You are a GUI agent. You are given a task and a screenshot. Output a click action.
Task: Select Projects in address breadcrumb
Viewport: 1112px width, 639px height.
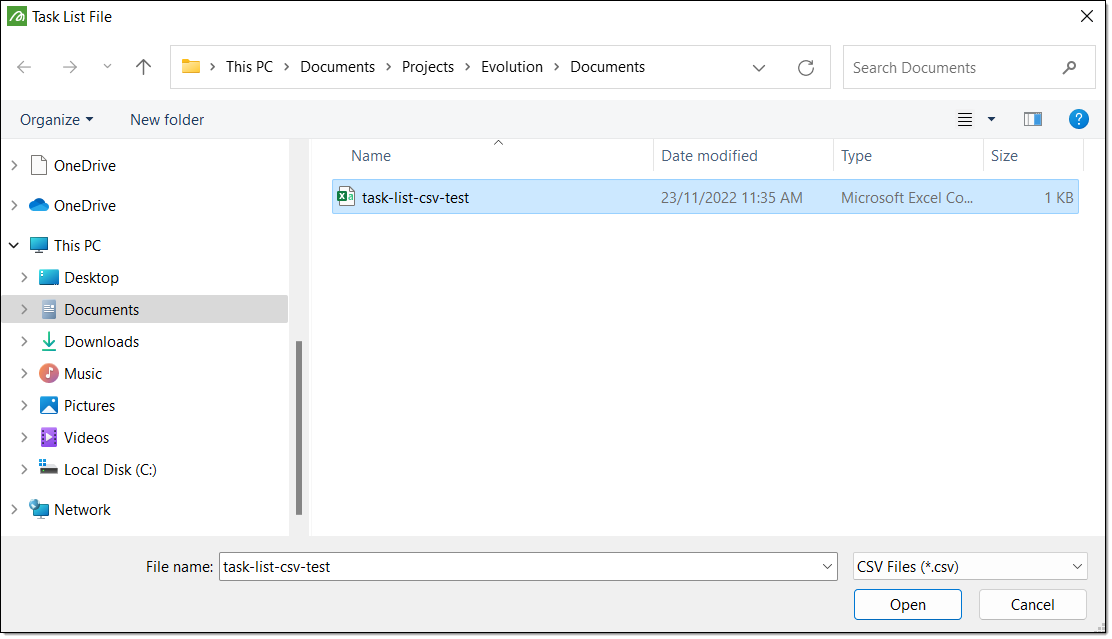coord(428,67)
